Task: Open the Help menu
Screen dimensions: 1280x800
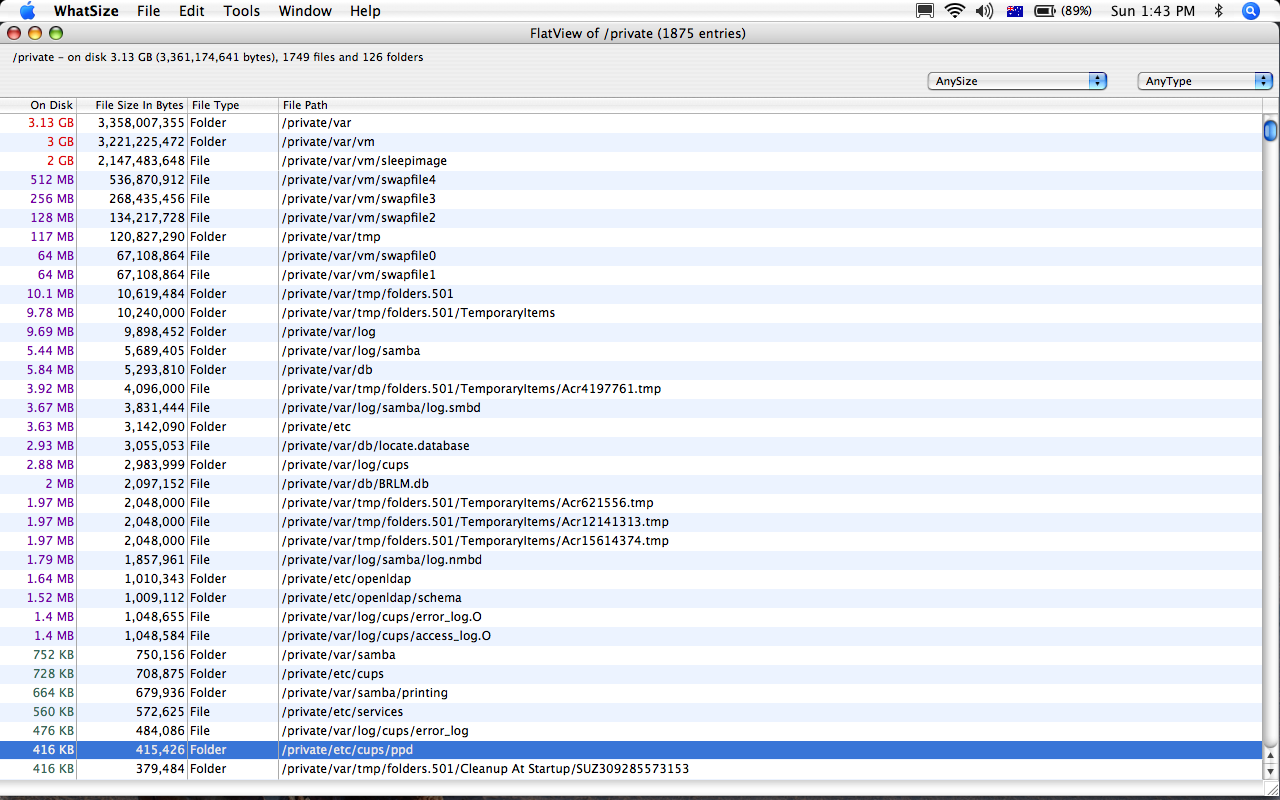Action: [365, 11]
